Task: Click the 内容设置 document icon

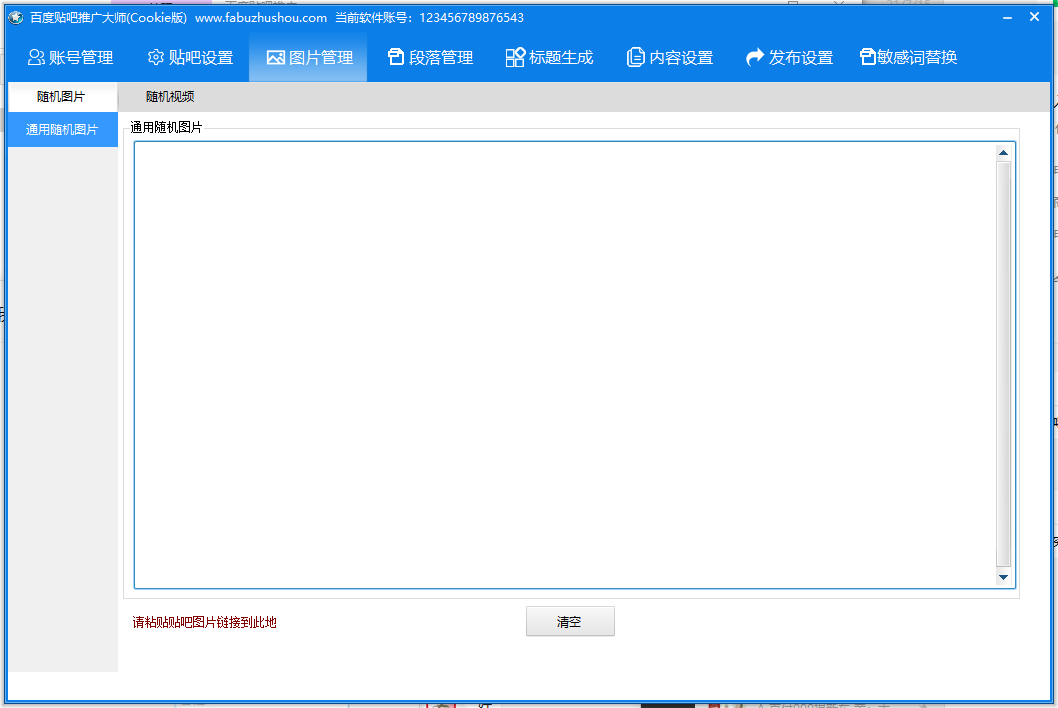Action: point(635,58)
